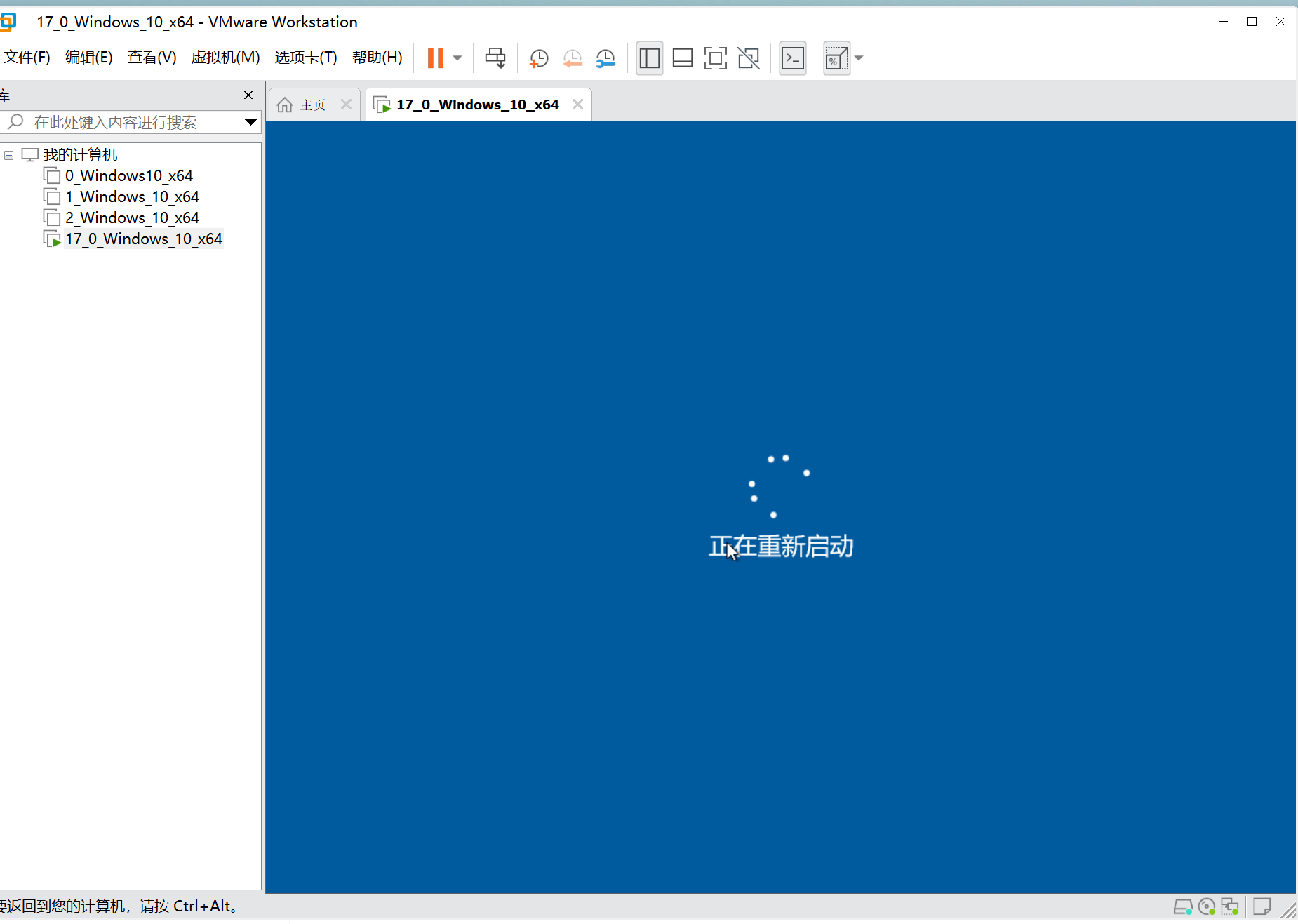This screenshot has height=924, width=1298.
Task: Open the 文件(F) menu
Action: [x=27, y=57]
